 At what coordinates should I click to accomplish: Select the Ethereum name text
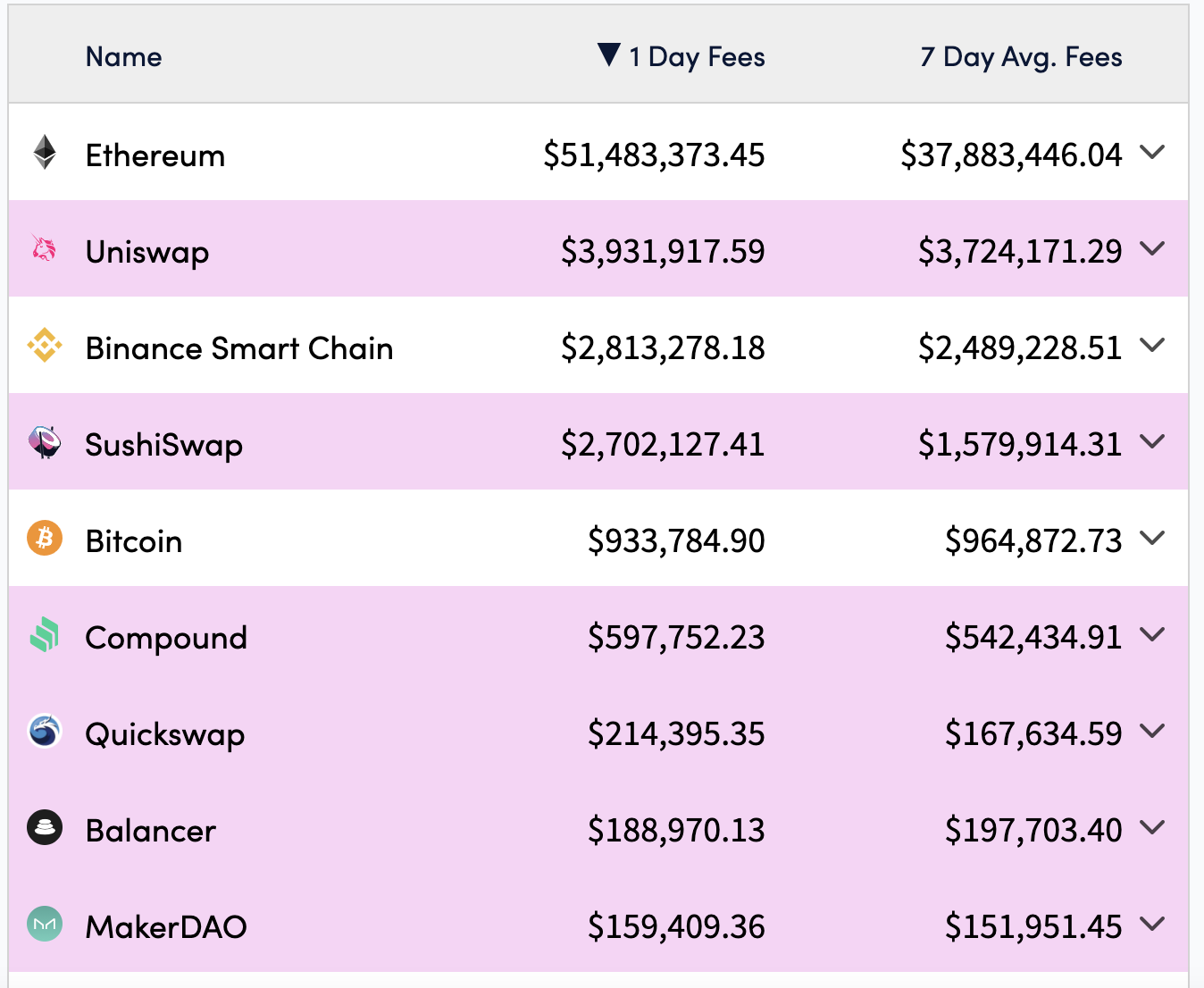[x=155, y=155]
